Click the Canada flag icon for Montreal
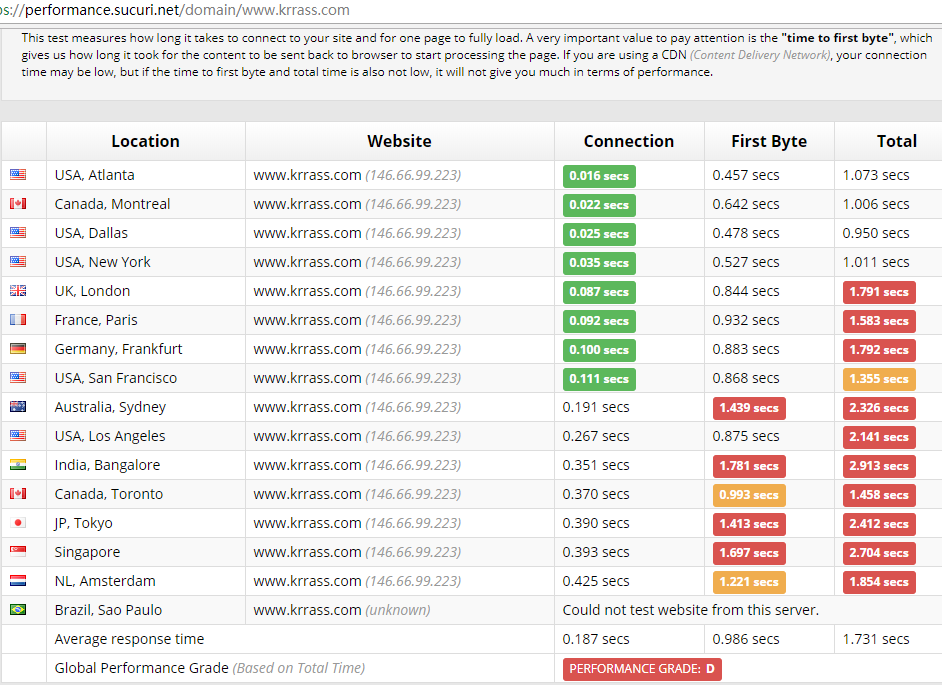 click(18, 204)
